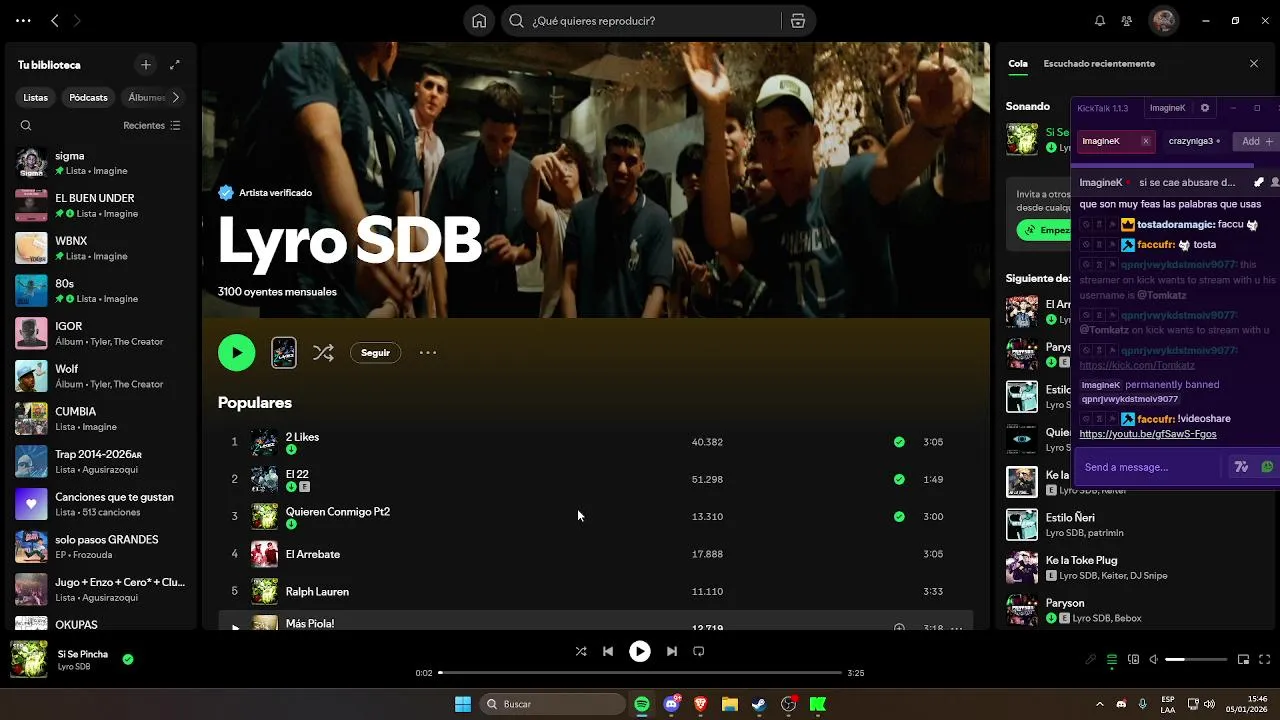Go to the Spotify Home icon

[x=479, y=21]
